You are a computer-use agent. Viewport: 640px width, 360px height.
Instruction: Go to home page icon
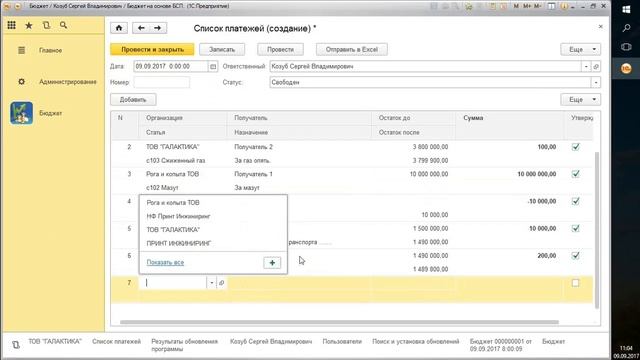point(119,28)
